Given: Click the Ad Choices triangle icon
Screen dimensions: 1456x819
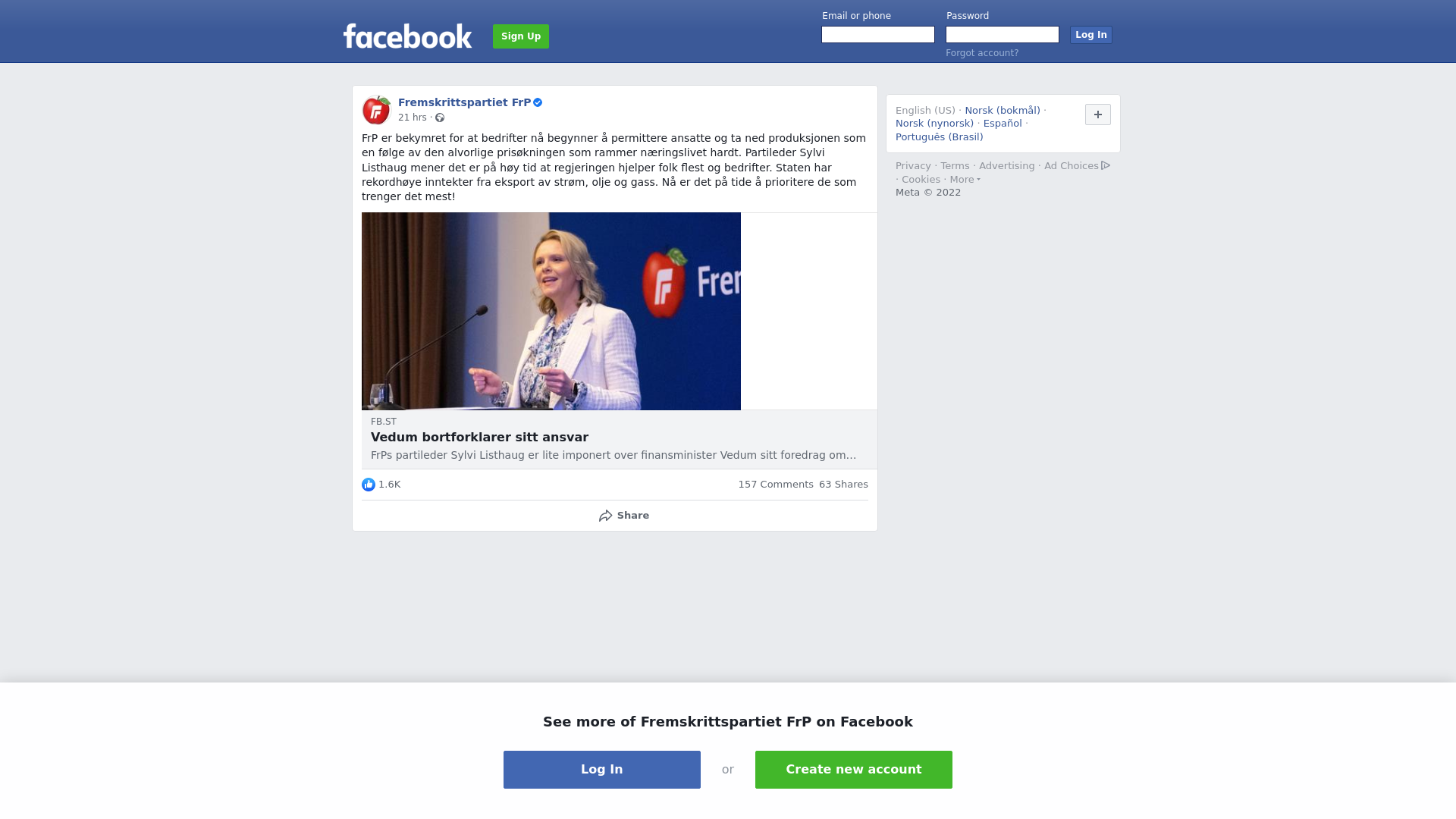Looking at the screenshot, I should tap(1106, 165).
